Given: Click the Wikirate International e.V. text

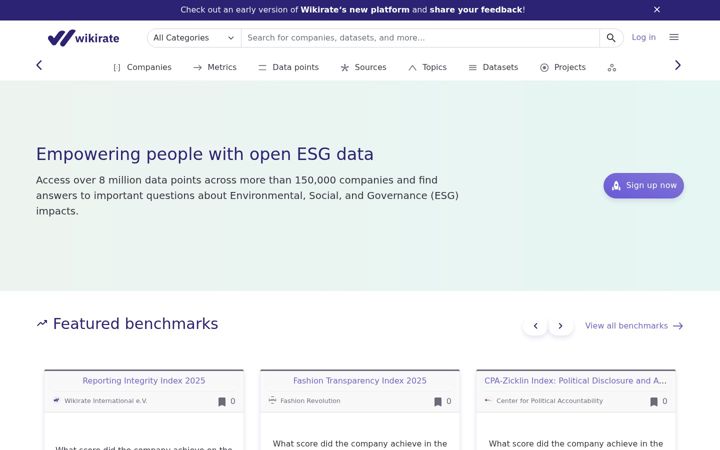Looking at the screenshot, I should pos(106,401).
